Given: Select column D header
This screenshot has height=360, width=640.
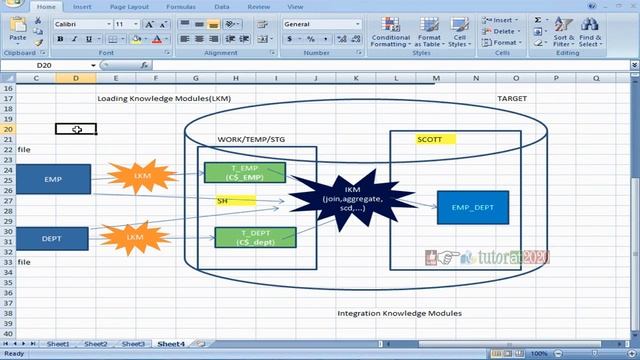Looking at the screenshot, I should click(76, 78).
